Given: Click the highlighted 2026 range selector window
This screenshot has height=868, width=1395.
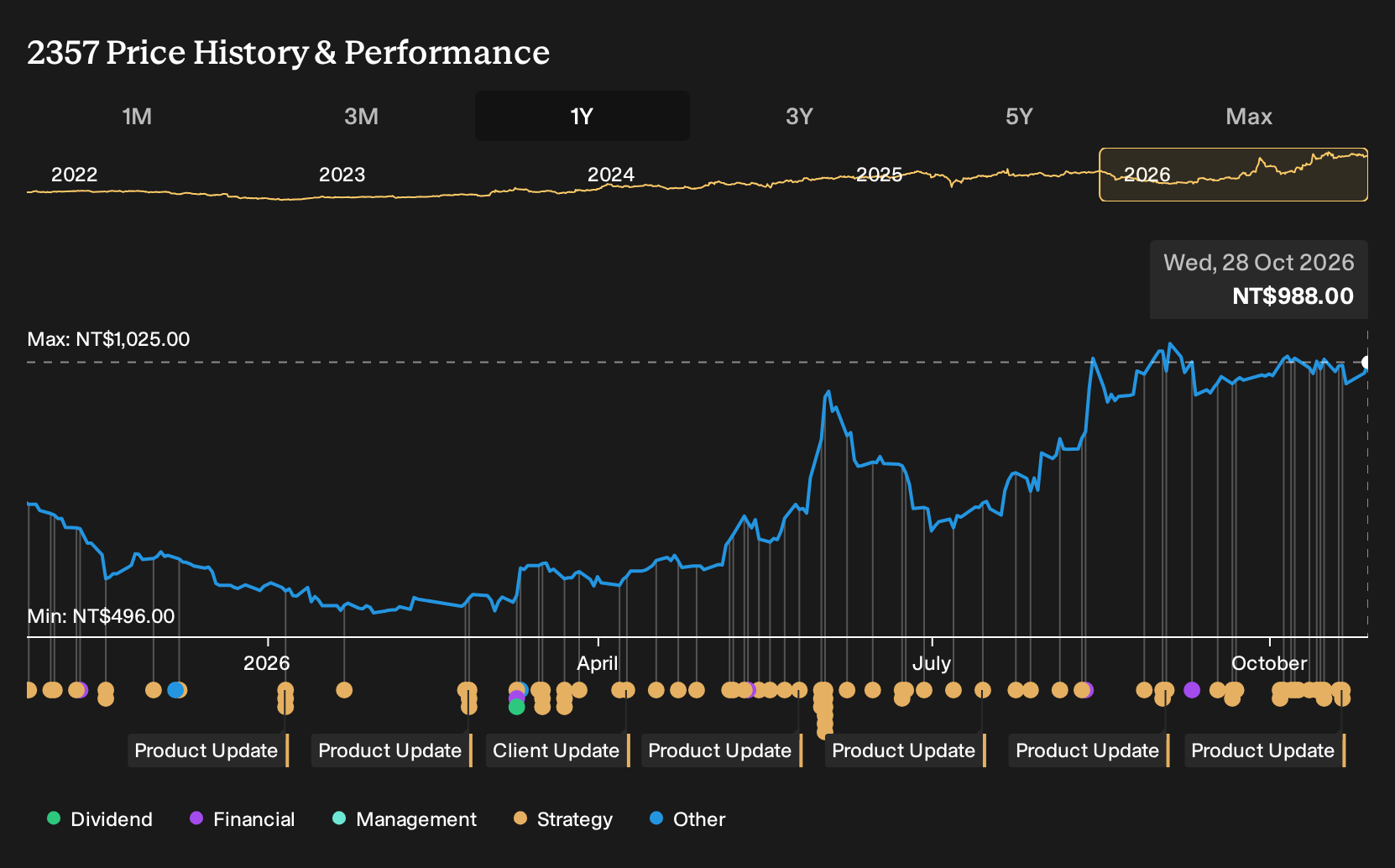Looking at the screenshot, I should 1233,175.
